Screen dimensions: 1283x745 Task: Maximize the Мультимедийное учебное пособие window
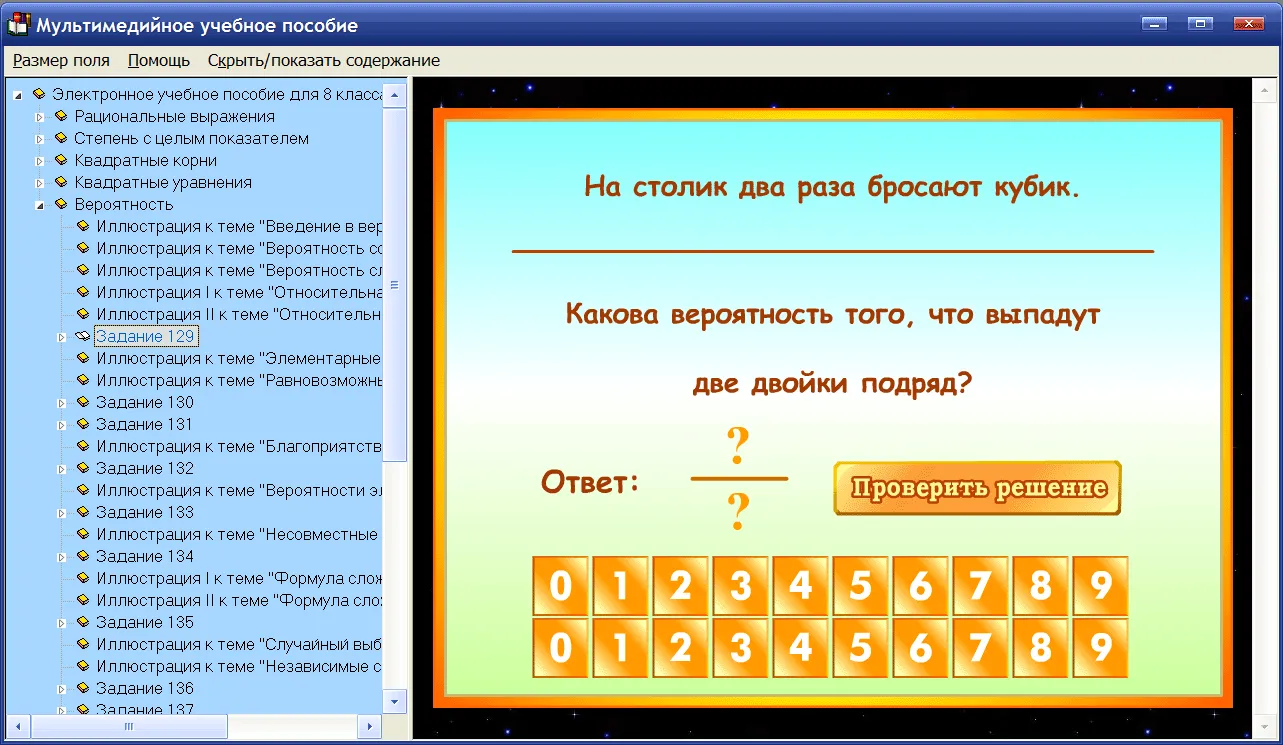[1200, 23]
